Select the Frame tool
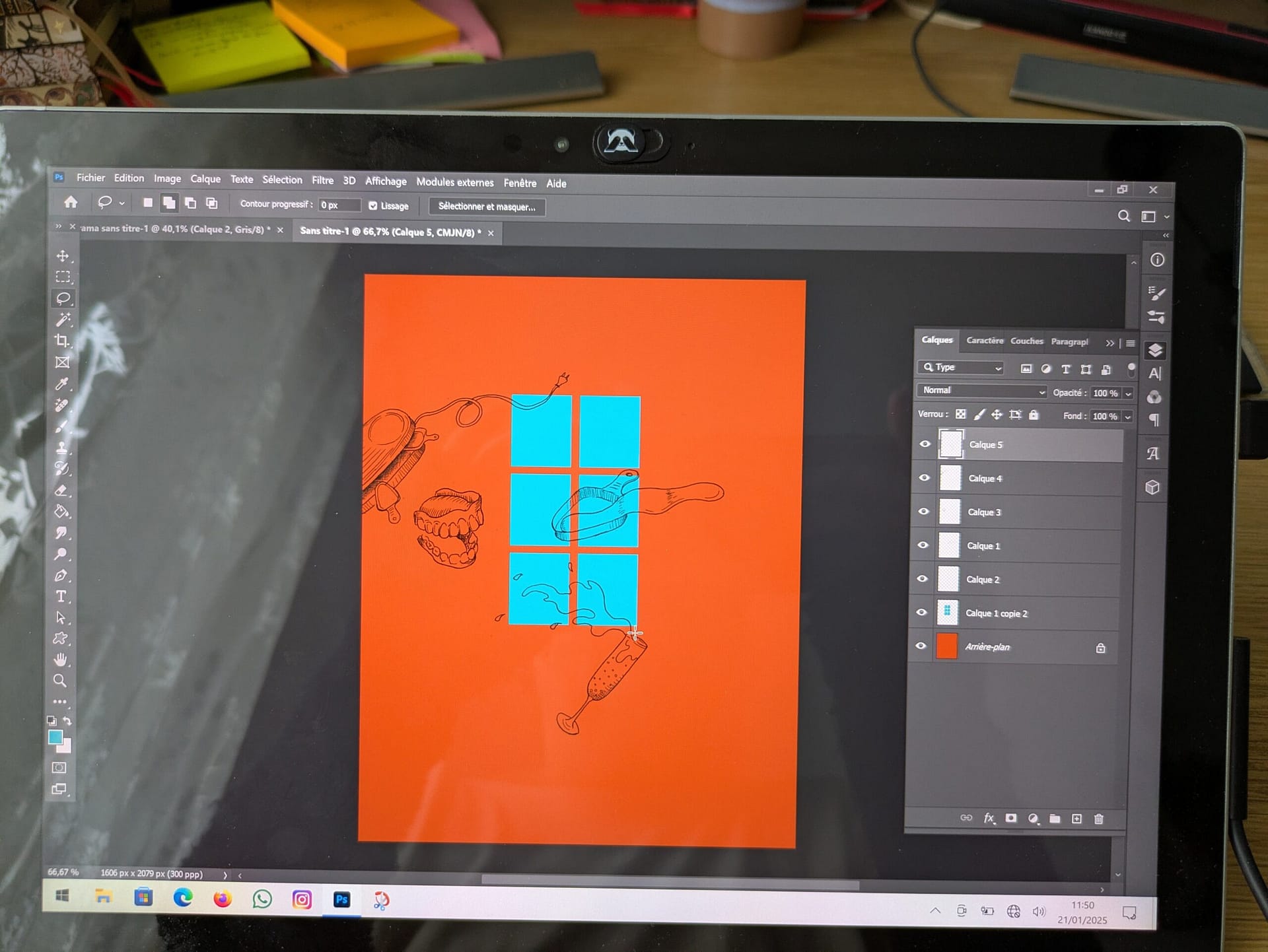The height and width of the screenshot is (952, 1268). tap(62, 362)
